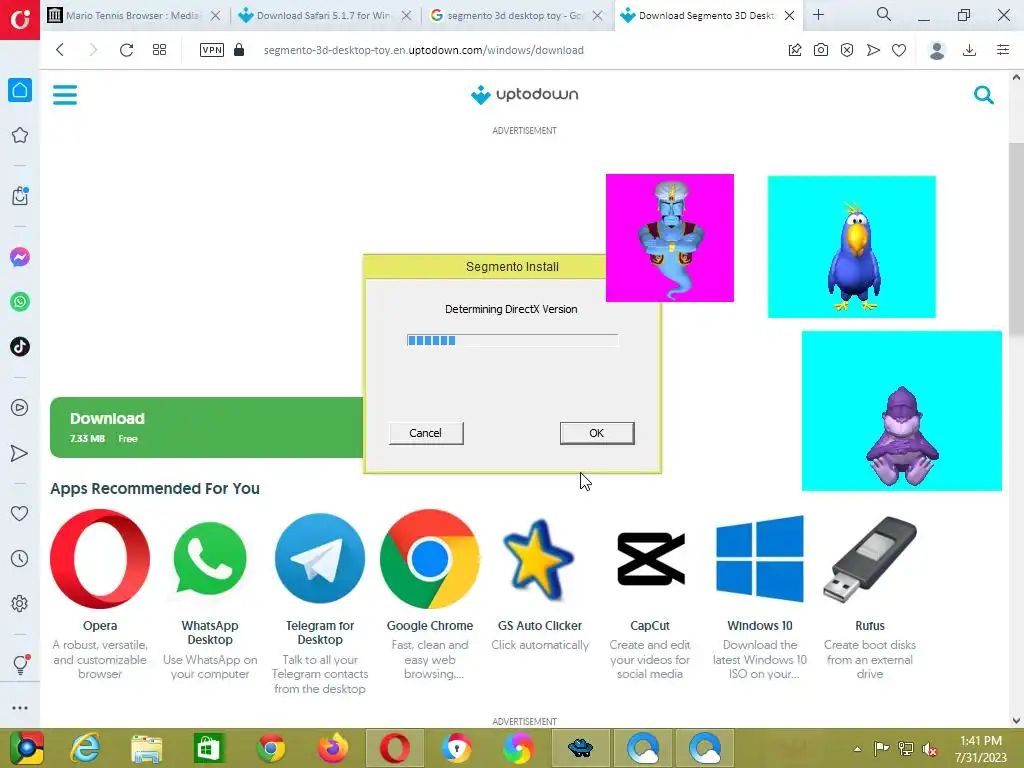The width and height of the screenshot is (1024, 768).
Task: Reload the current page
Action: [x=127, y=50]
